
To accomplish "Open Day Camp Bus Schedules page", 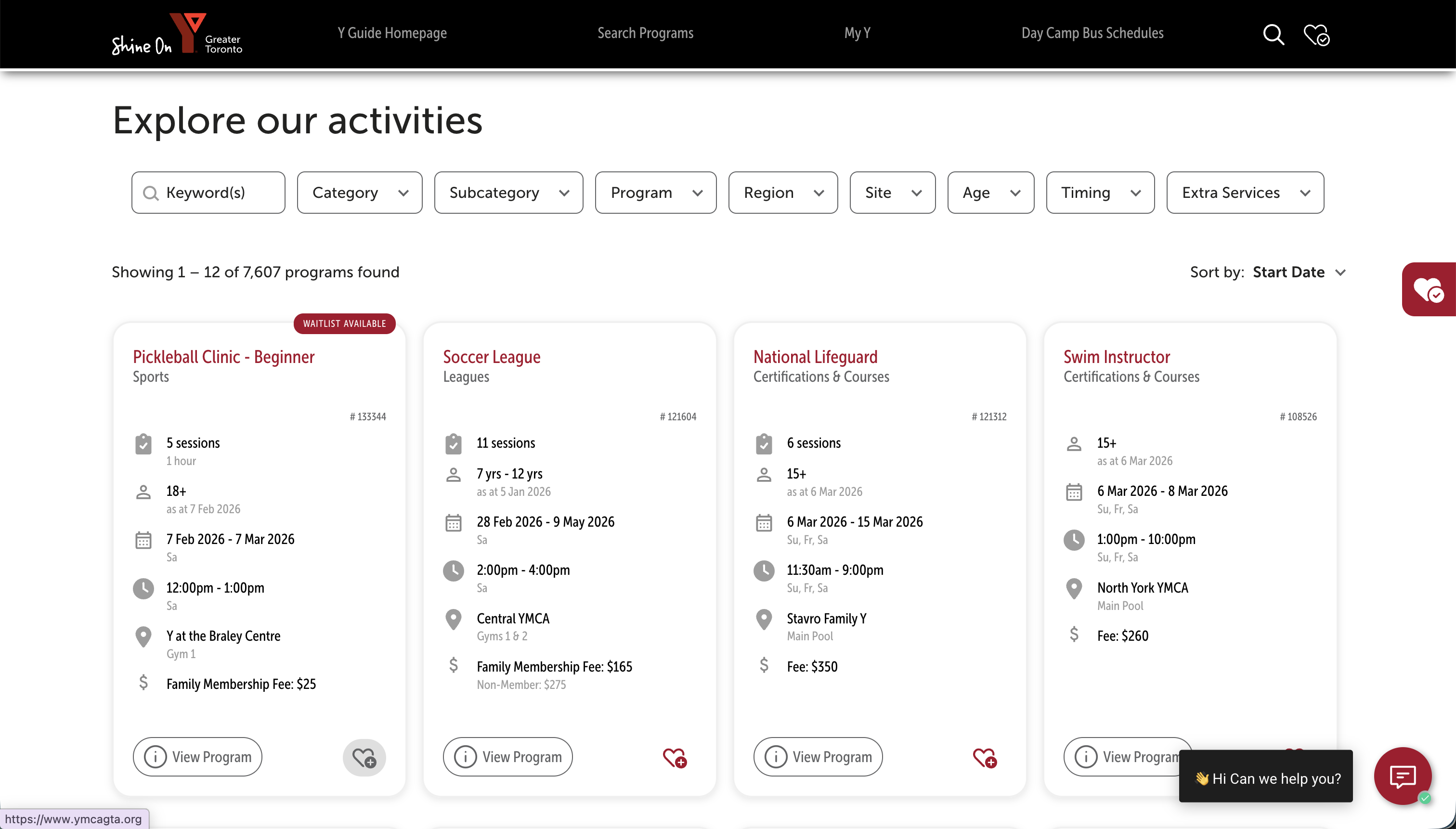I will pos(1092,33).
